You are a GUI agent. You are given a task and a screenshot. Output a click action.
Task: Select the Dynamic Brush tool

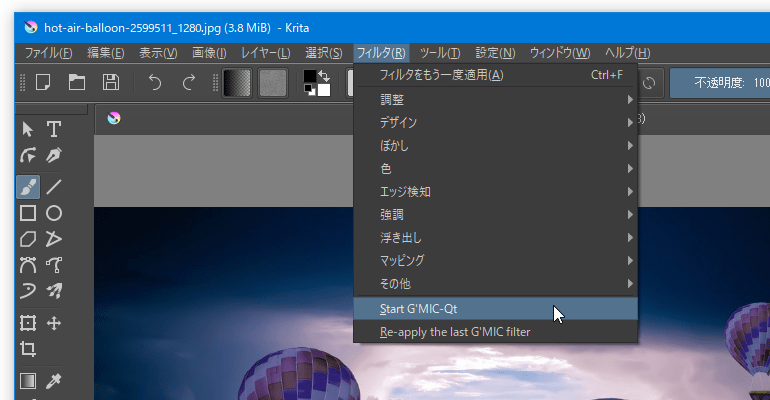28,291
